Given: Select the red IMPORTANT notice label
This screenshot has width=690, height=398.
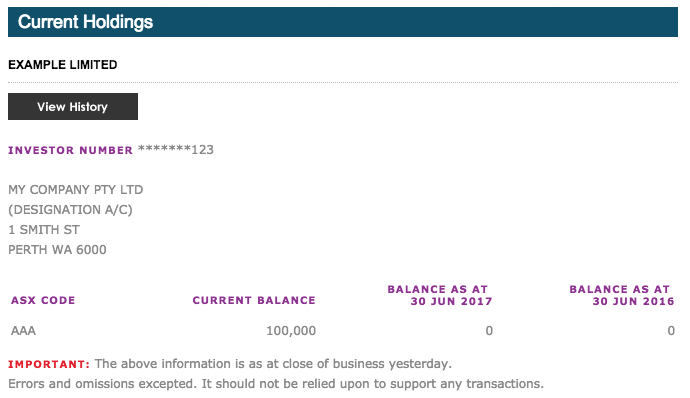Looking at the screenshot, I should click(49, 365).
